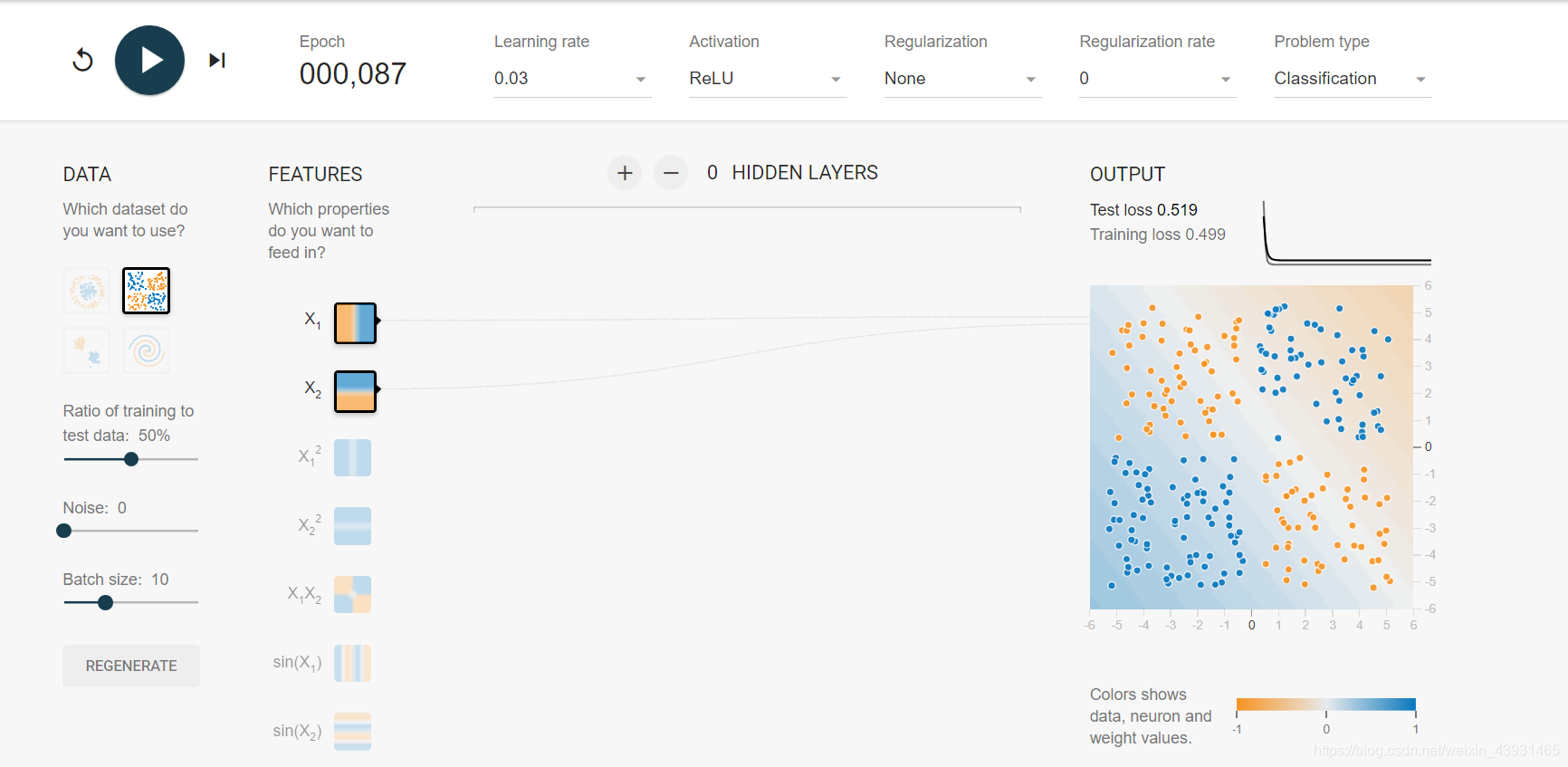Click the output decision boundary heatmap
1568x767 pixels.
[1251, 447]
